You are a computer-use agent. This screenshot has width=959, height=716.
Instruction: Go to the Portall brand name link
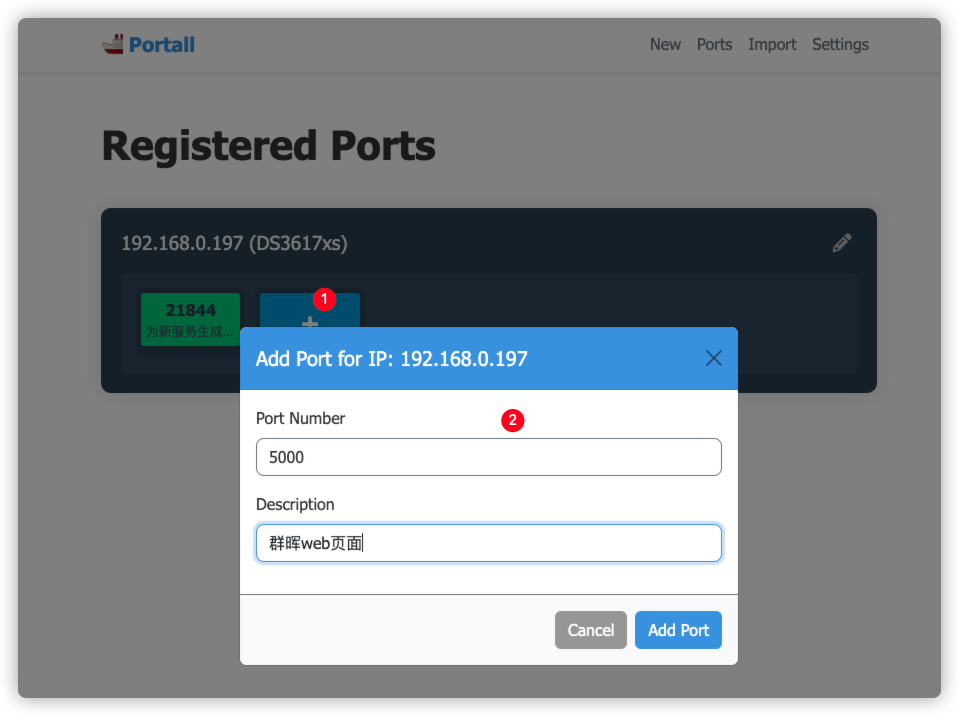click(161, 45)
